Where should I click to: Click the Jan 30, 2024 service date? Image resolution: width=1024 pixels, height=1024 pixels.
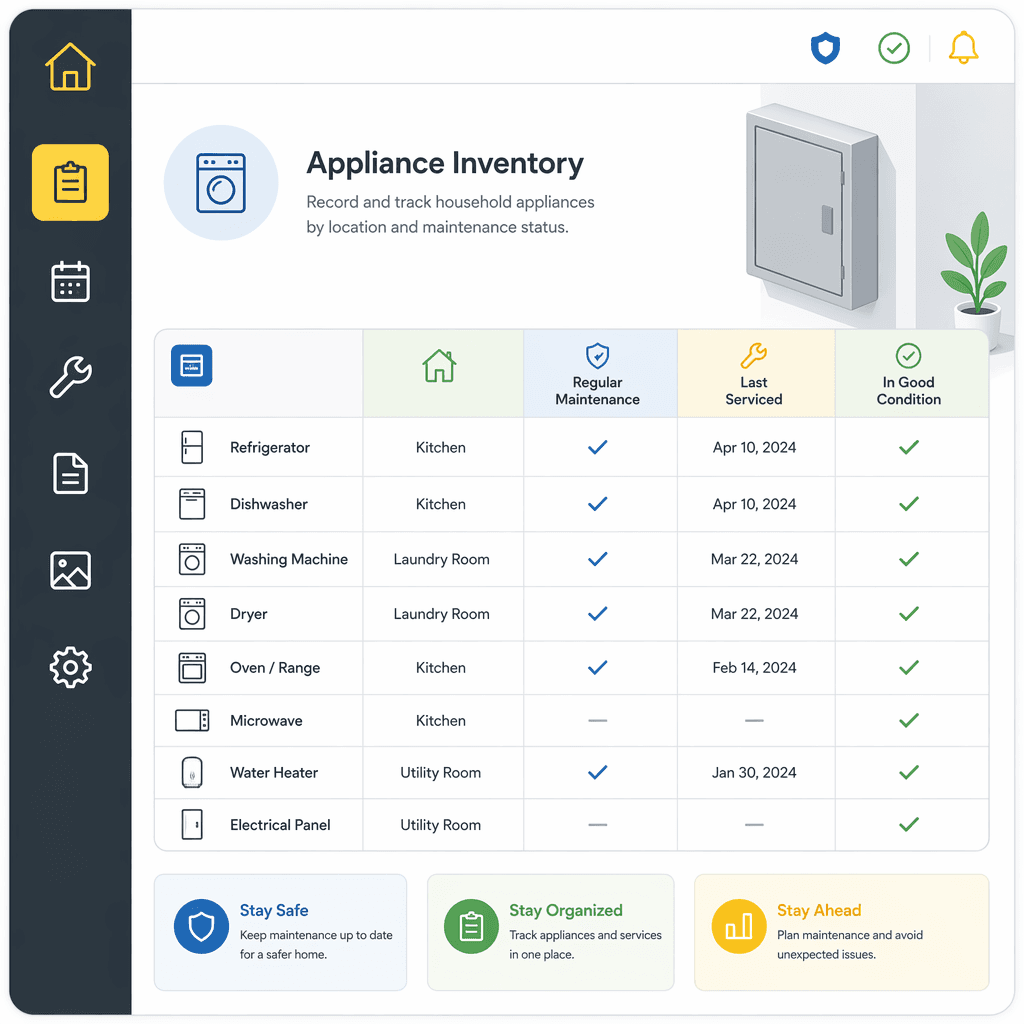click(754, 773)
